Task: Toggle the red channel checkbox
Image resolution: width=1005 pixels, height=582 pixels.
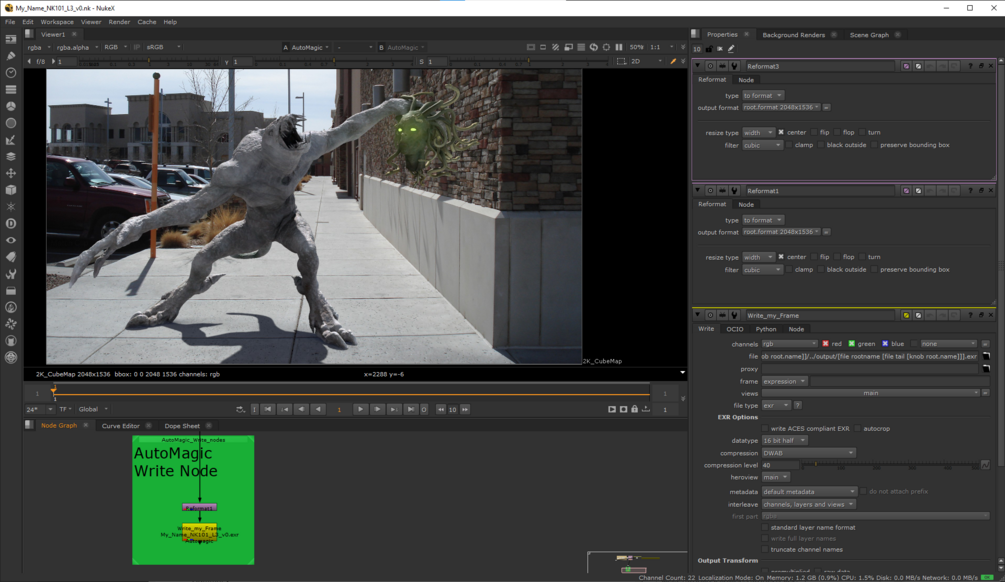Action: coord(826,344)
